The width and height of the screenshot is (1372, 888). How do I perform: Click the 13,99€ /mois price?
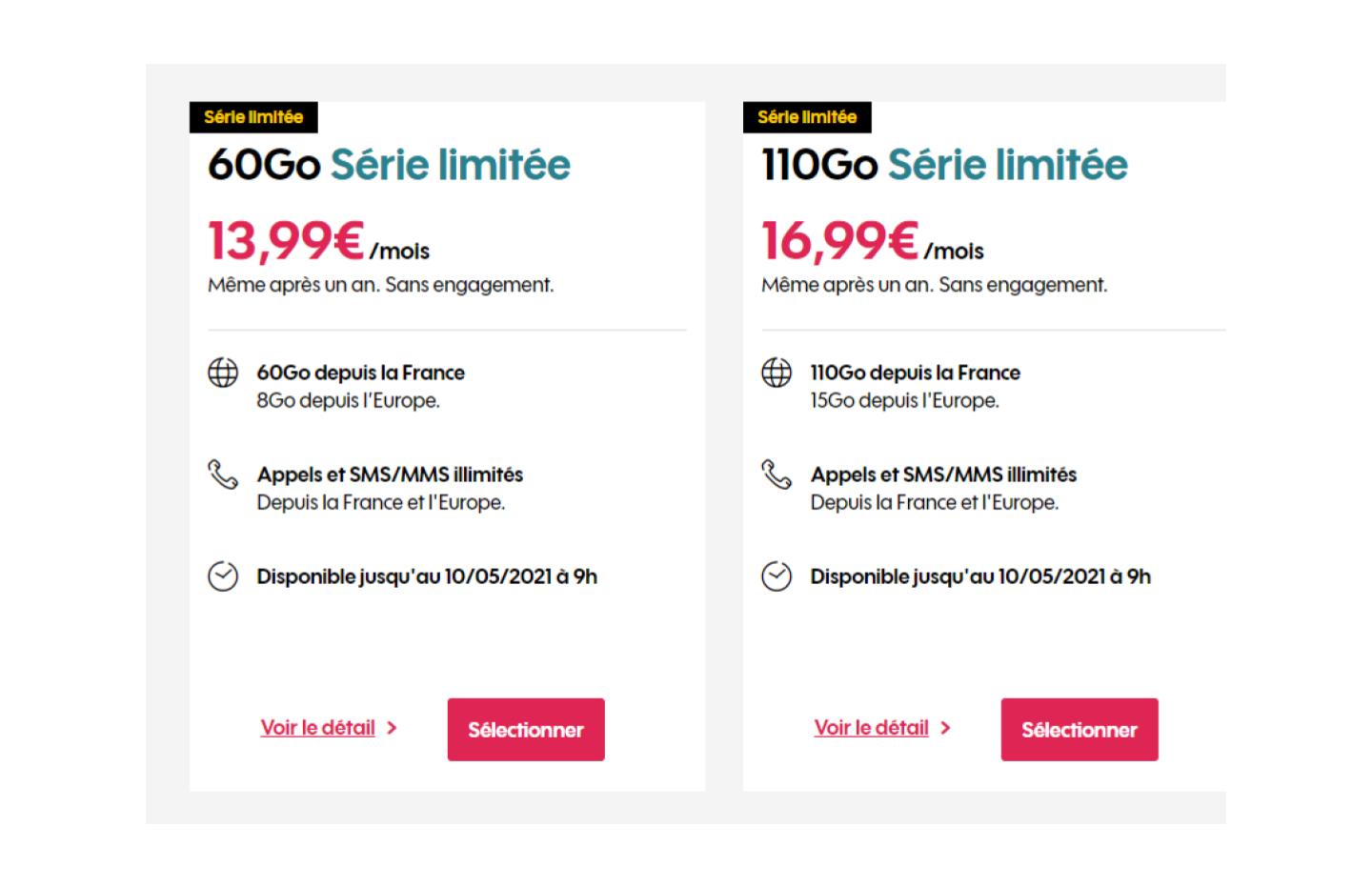pos(318,241)
